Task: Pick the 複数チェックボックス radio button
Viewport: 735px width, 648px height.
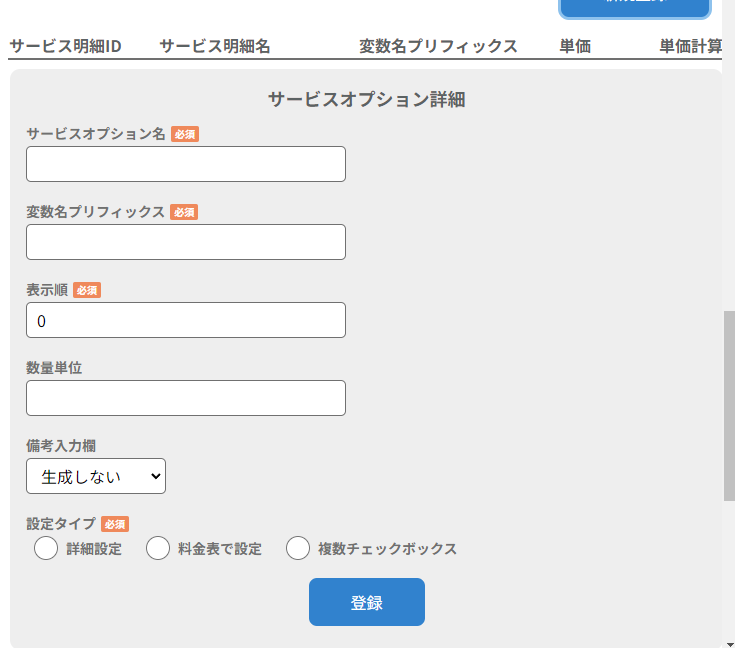Action: (x=298, y=549)
